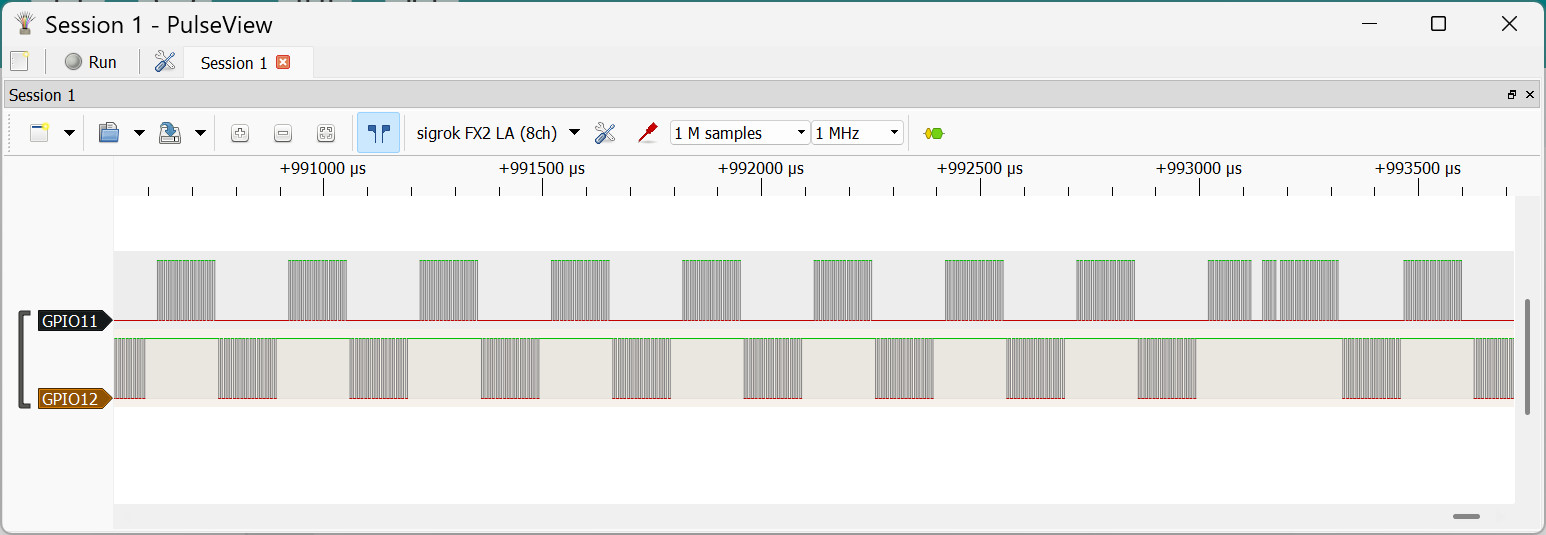1546x535 pixels.
Task: Close the Session 1 tab with the red X
Action: coord(283,62)
